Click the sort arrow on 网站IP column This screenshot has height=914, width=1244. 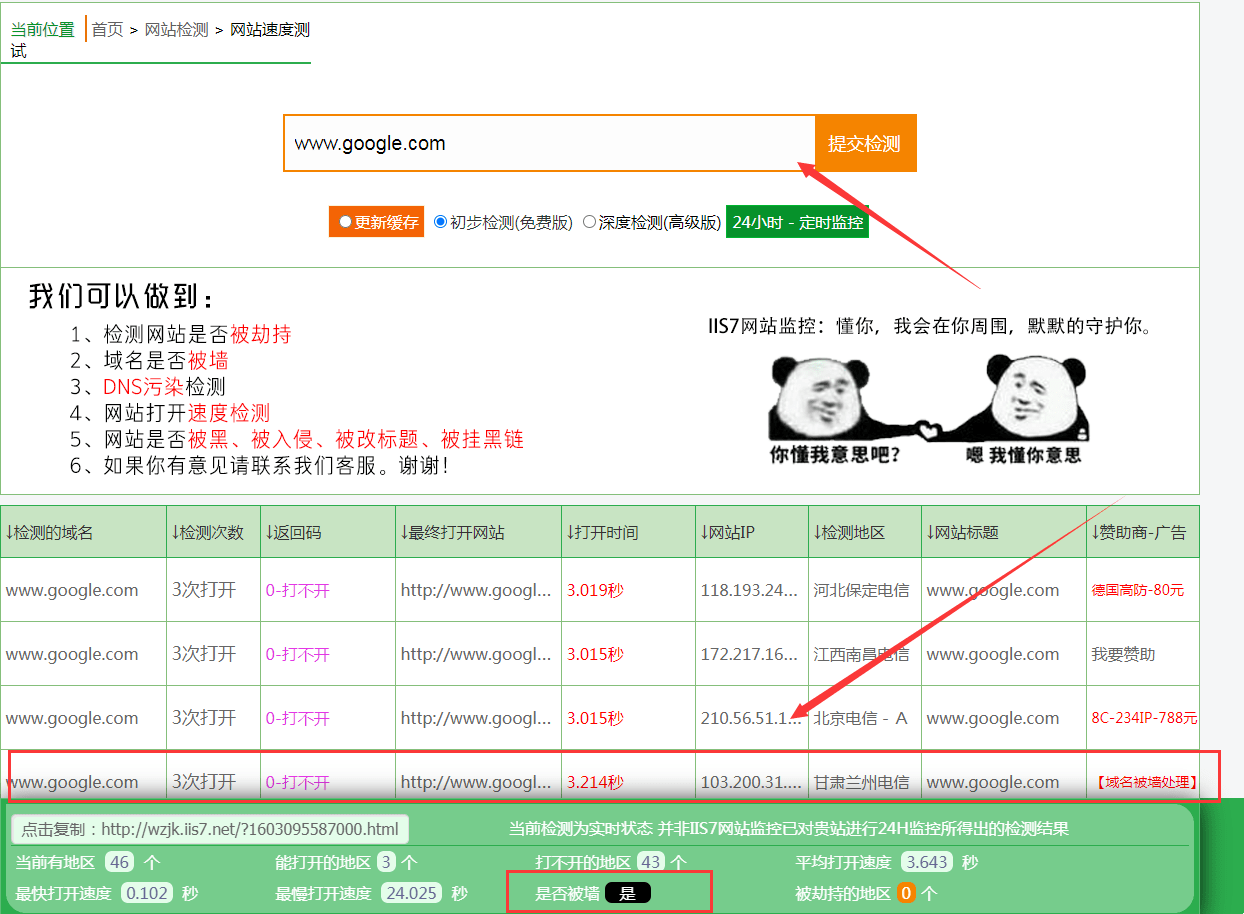coord(703,532)
